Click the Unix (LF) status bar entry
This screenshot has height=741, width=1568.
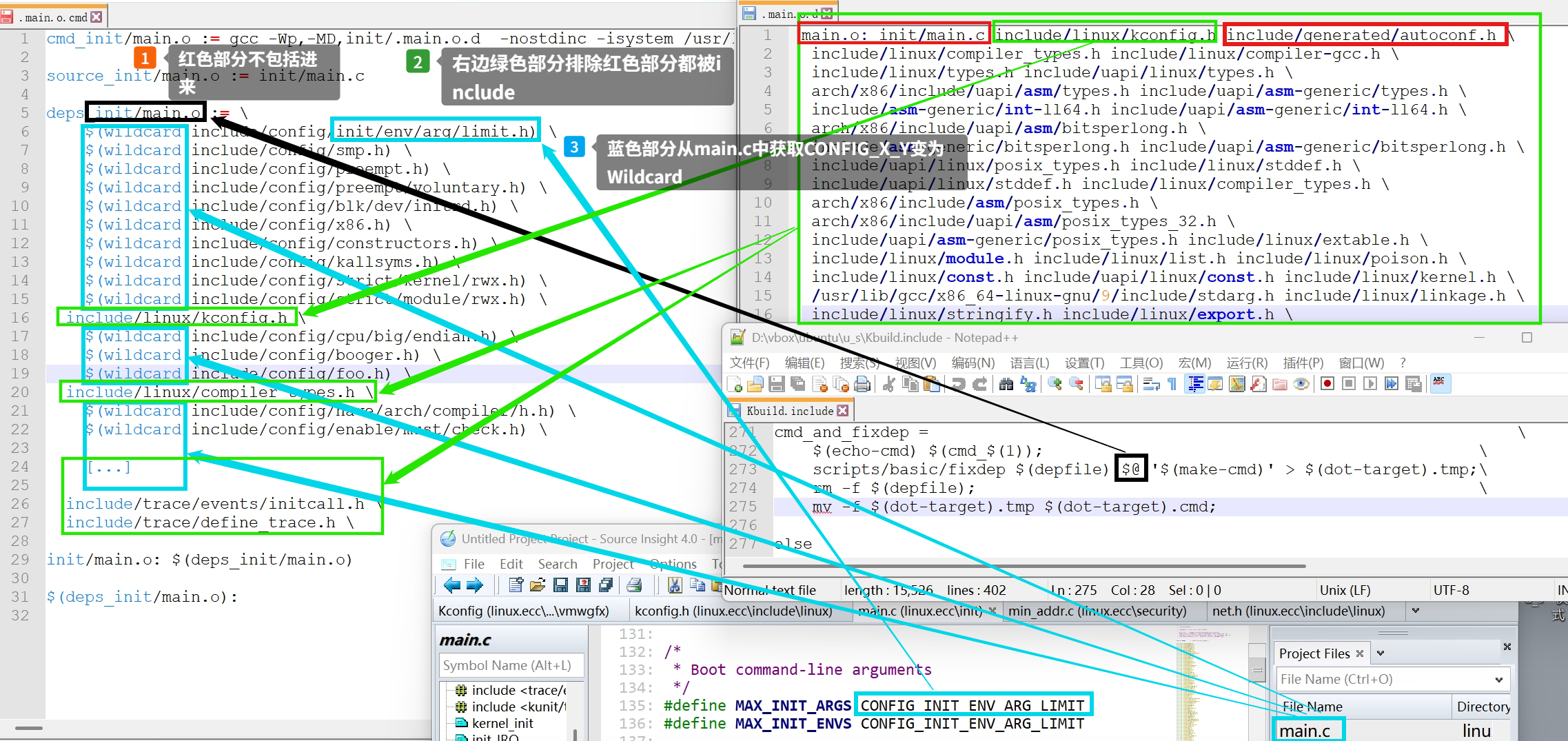(1345, 590)
